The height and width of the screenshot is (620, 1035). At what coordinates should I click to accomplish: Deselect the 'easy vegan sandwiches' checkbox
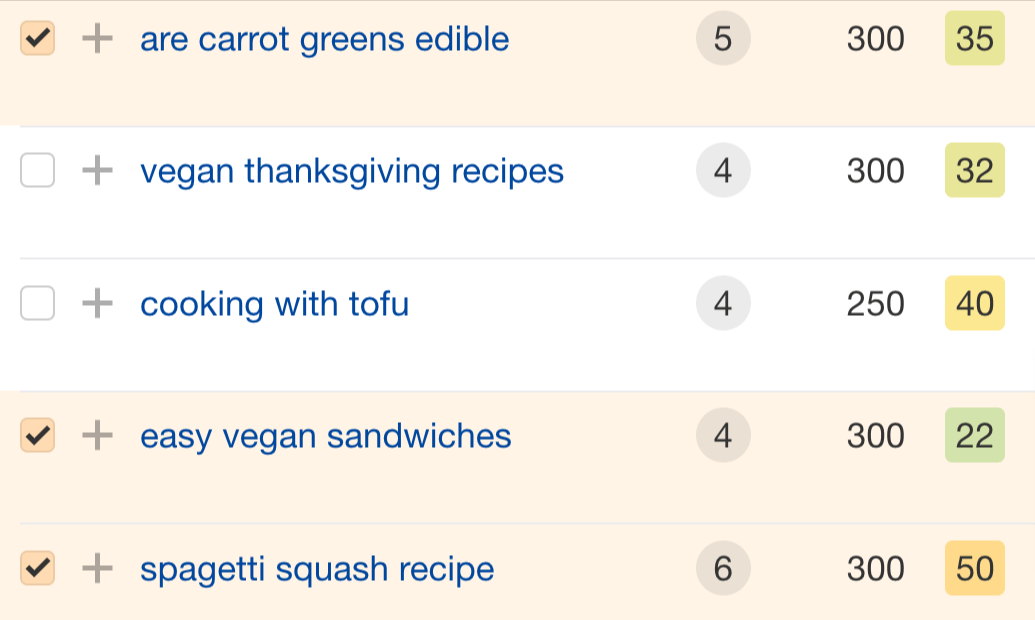pyautogui.click(x=38, y=435)
